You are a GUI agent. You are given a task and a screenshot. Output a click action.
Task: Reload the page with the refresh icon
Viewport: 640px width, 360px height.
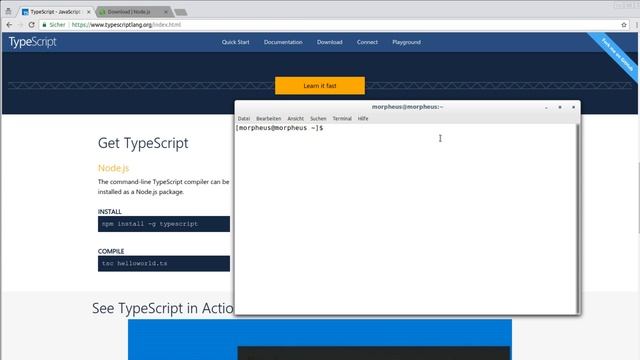[x=31, y=25]
